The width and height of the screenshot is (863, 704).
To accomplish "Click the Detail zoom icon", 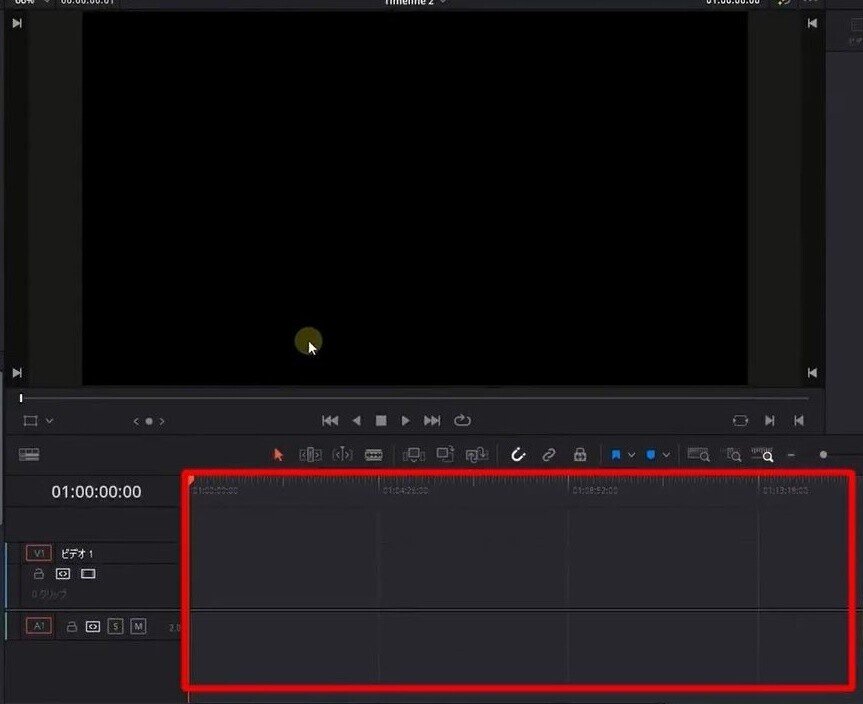I will (x=734, y=455).
